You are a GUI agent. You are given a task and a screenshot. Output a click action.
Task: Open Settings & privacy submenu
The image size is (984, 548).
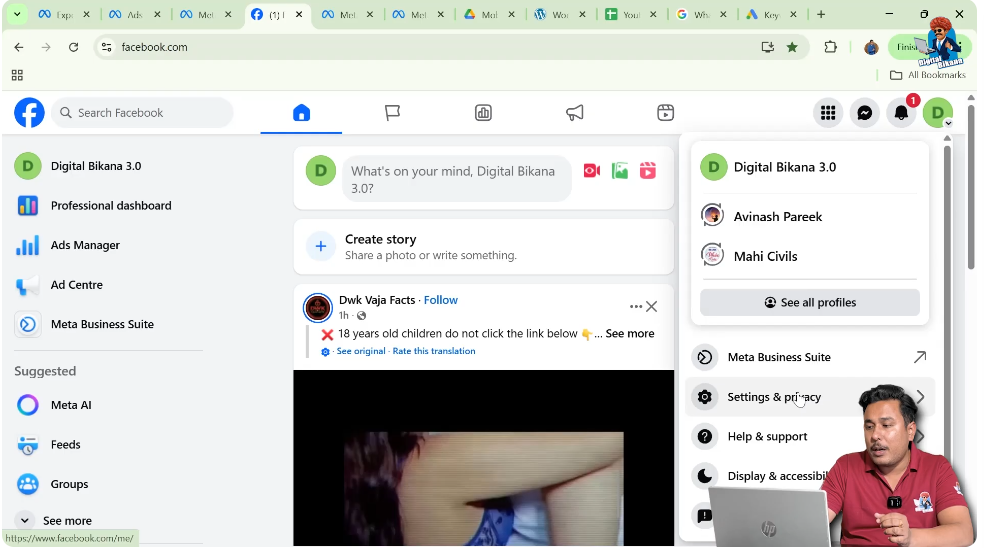[x=810, y=397]
